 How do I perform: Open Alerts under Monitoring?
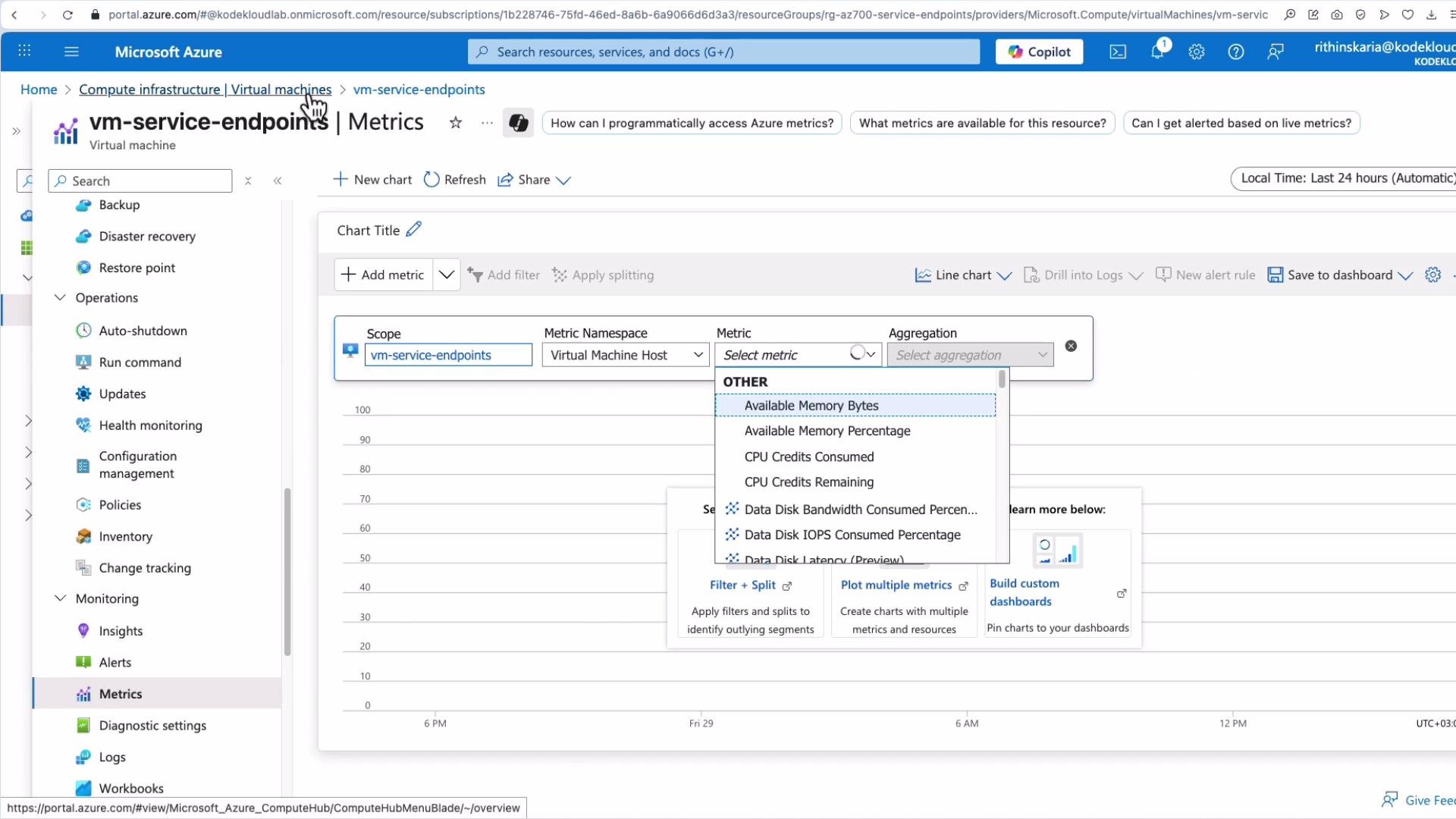coord(115,662)
